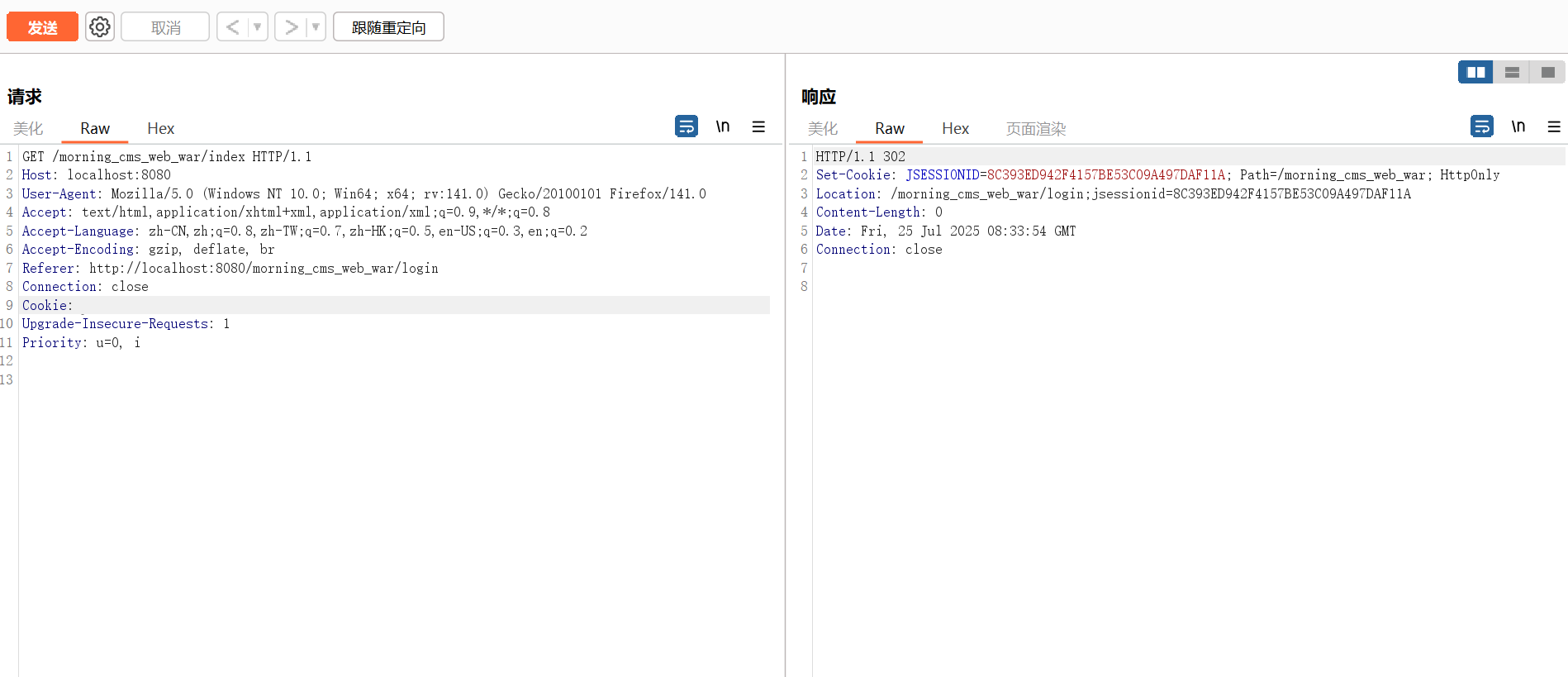Expand the forward history dropdown arrow
Screen dimensions: 1568x677
(316, 27)
